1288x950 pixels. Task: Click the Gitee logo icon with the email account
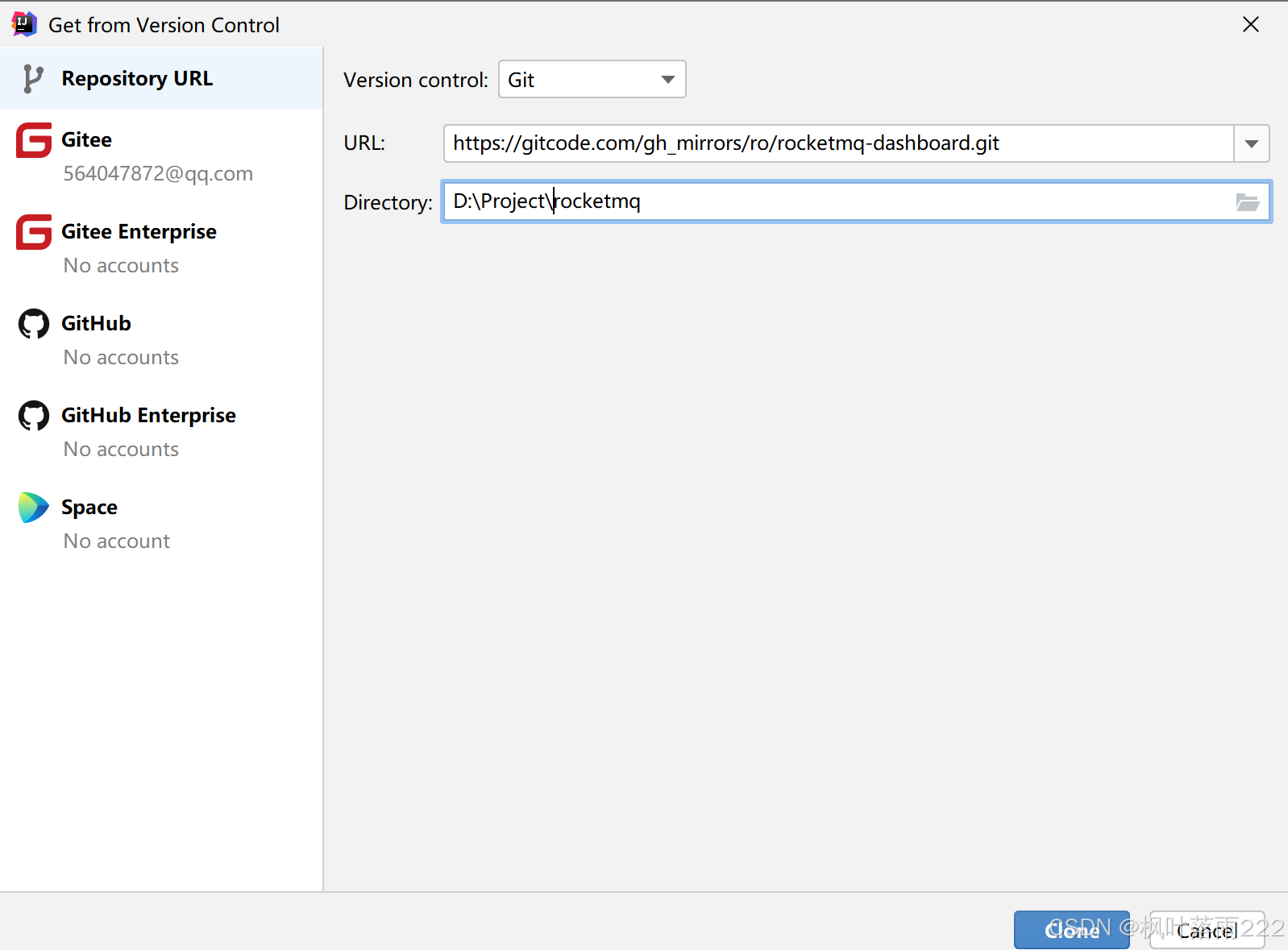tap(34, 140)
